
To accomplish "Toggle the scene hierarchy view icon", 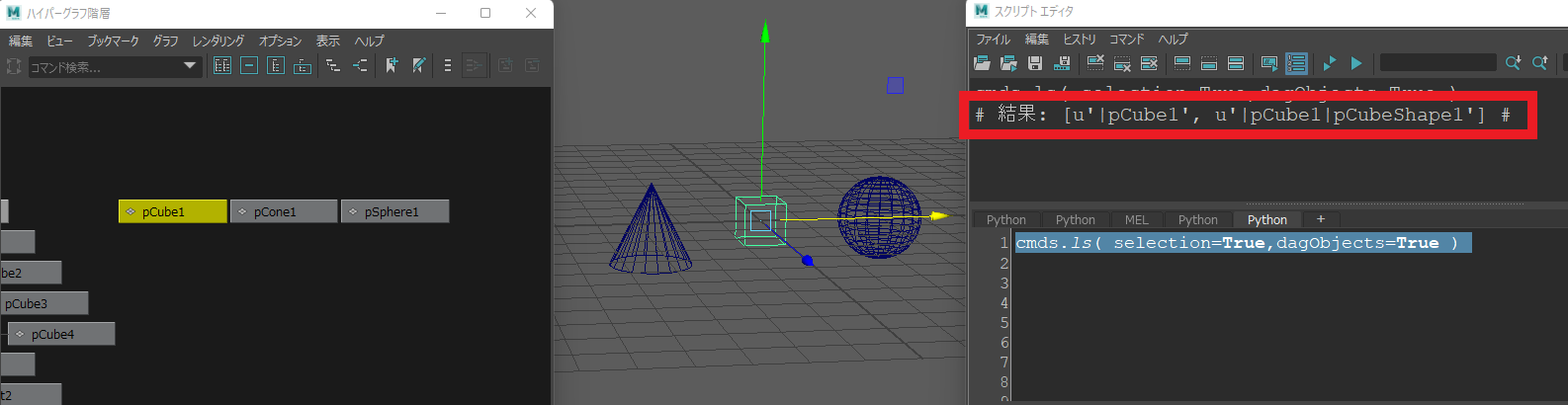I will point(333,66).
